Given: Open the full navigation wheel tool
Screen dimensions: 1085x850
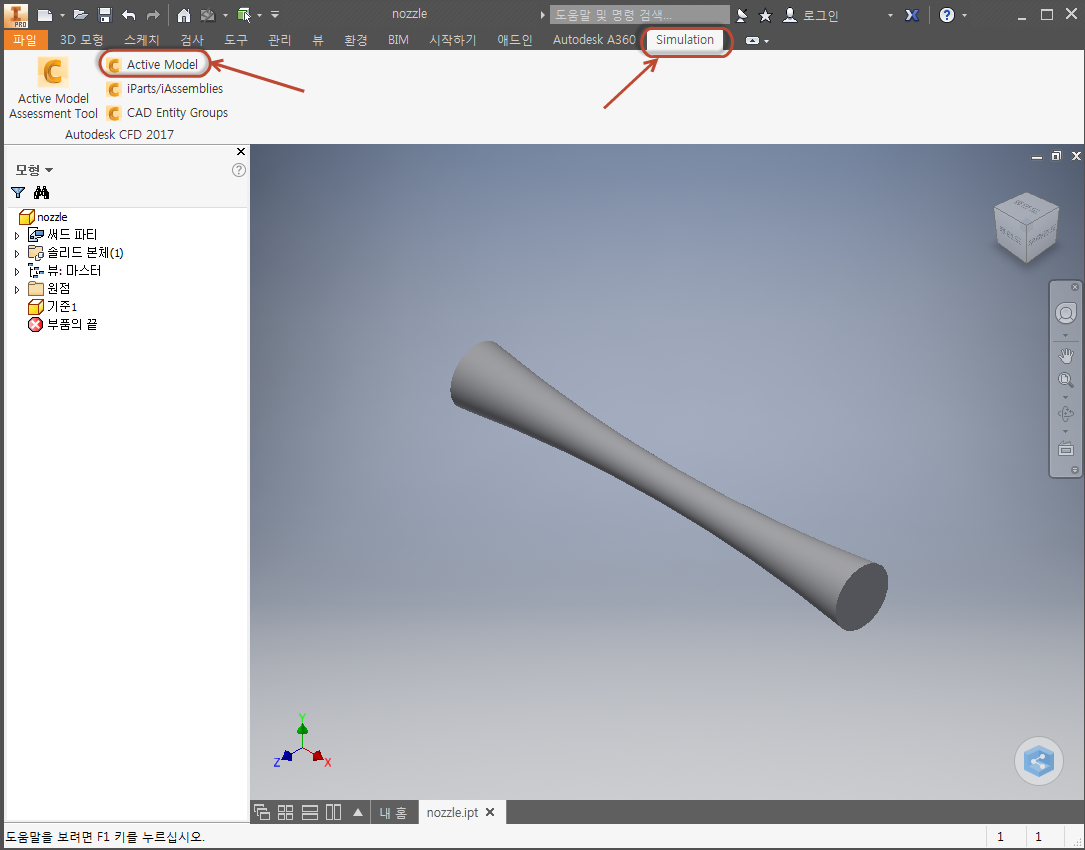Looking at the screenshot, I should 1066,313.
